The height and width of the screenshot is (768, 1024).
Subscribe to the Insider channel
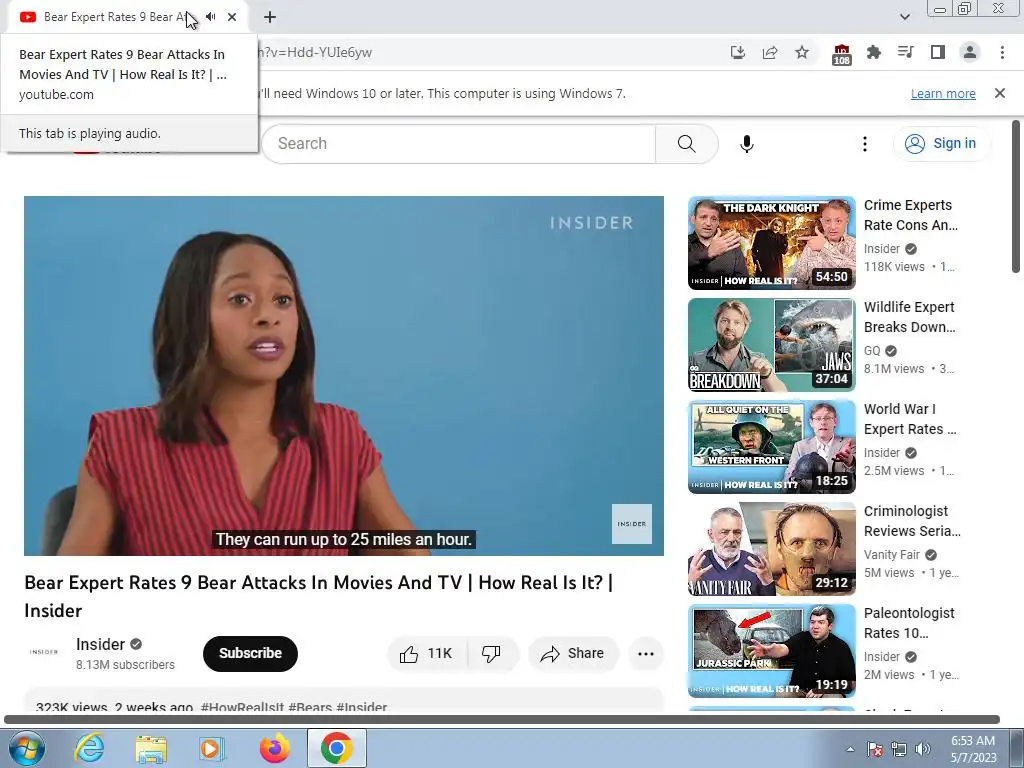pos(250,653)
